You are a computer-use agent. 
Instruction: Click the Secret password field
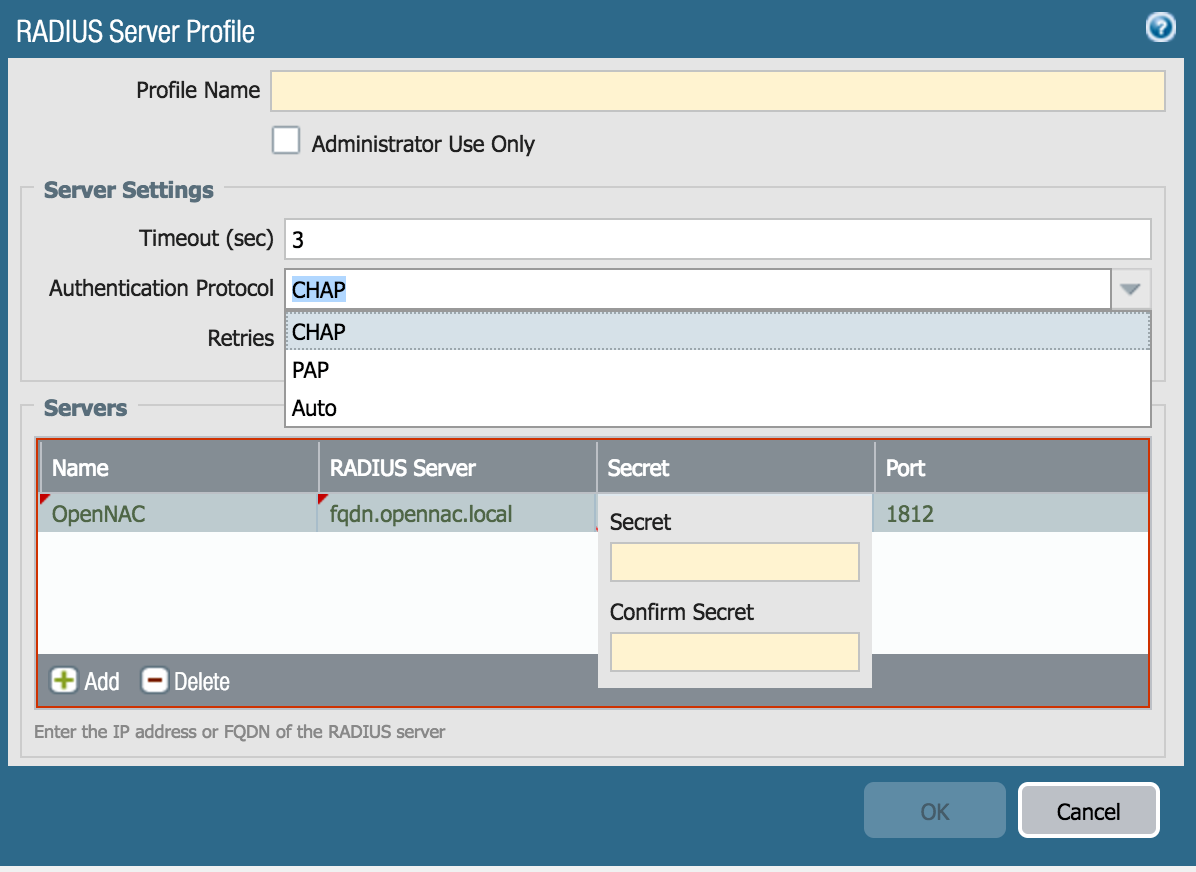click(x=734, y=562)
